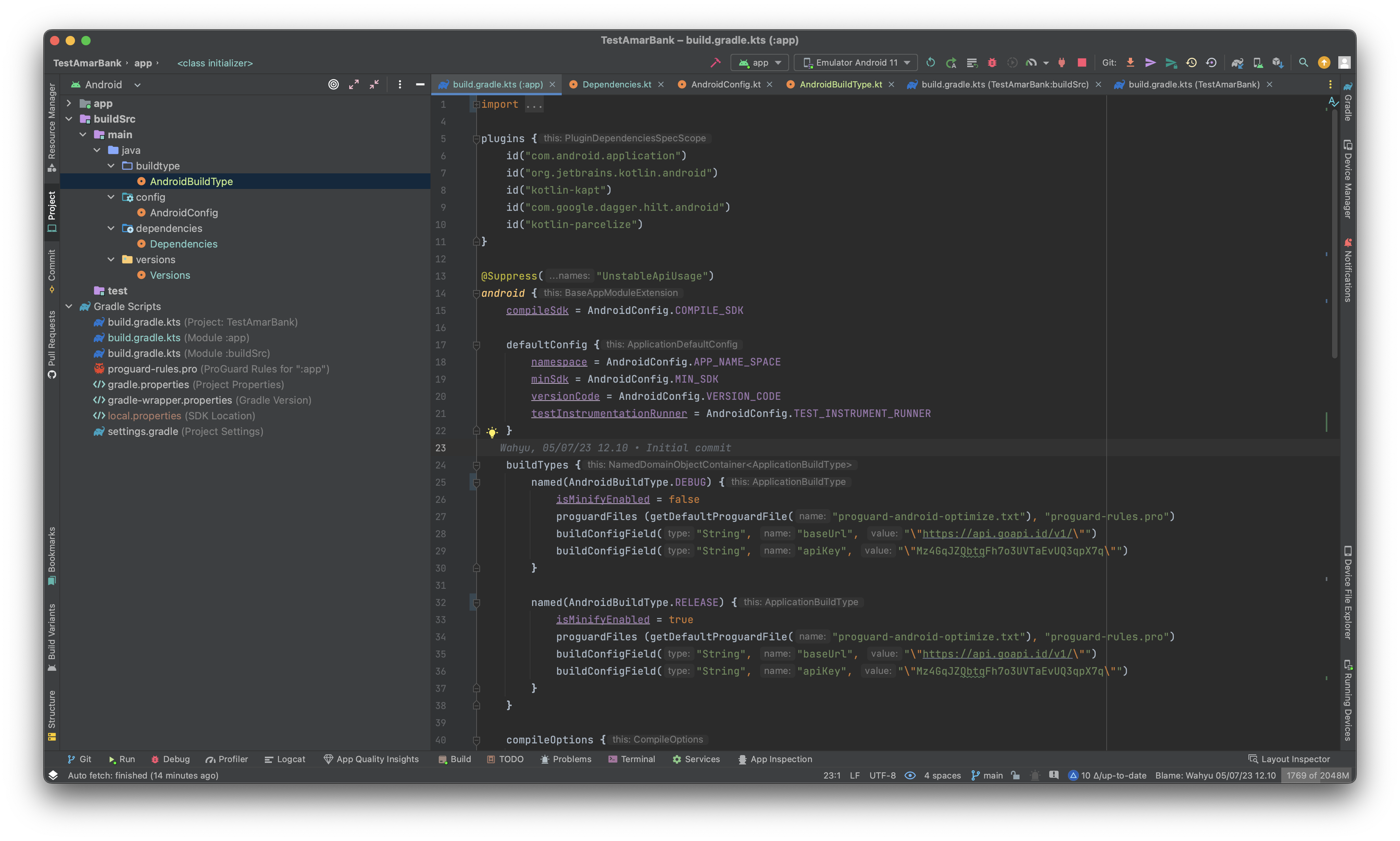Click the 23:1 line column indicator
The width and height of the screenshot is (1400, 841).
(x=832, y=775)
